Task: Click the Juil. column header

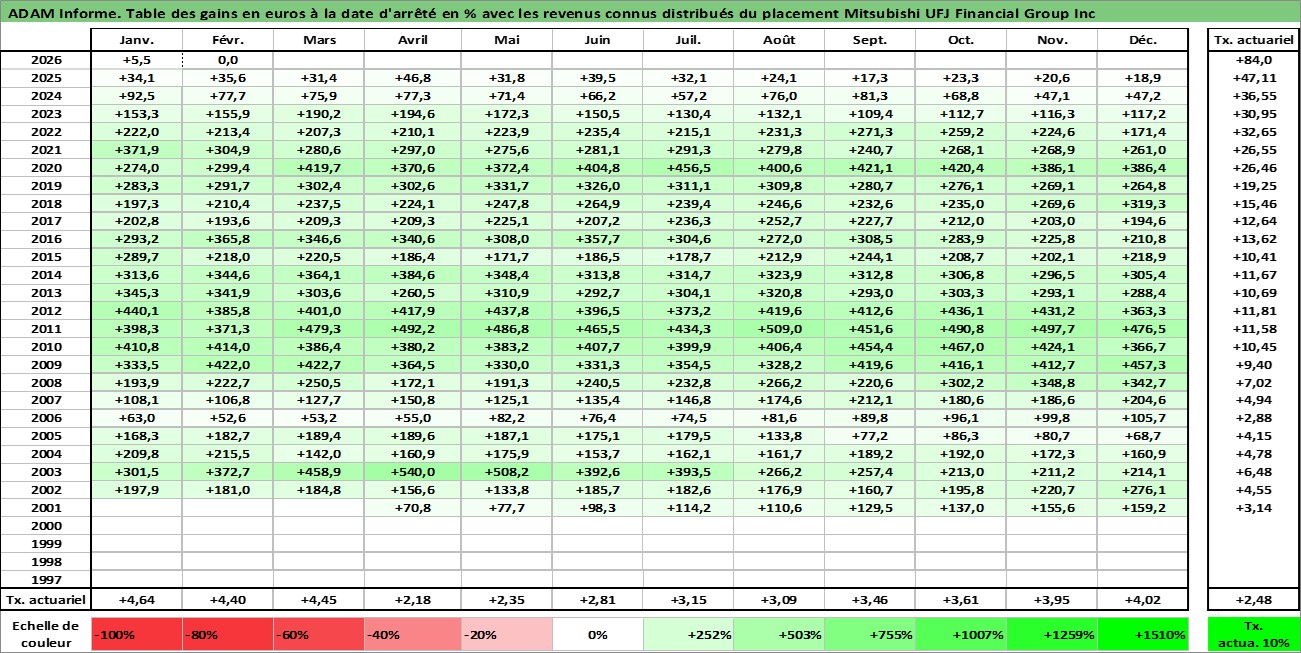Action: coord(687,40)
